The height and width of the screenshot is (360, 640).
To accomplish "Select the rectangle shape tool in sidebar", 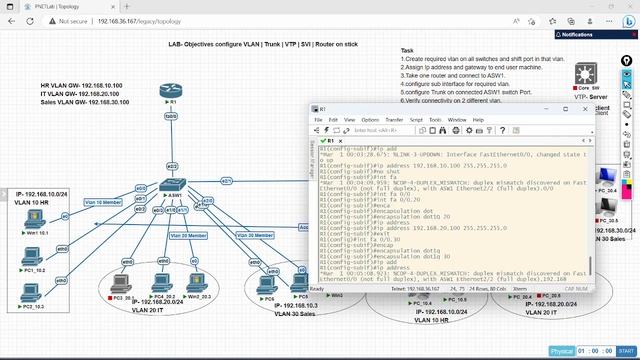I will tap(627, 105).
